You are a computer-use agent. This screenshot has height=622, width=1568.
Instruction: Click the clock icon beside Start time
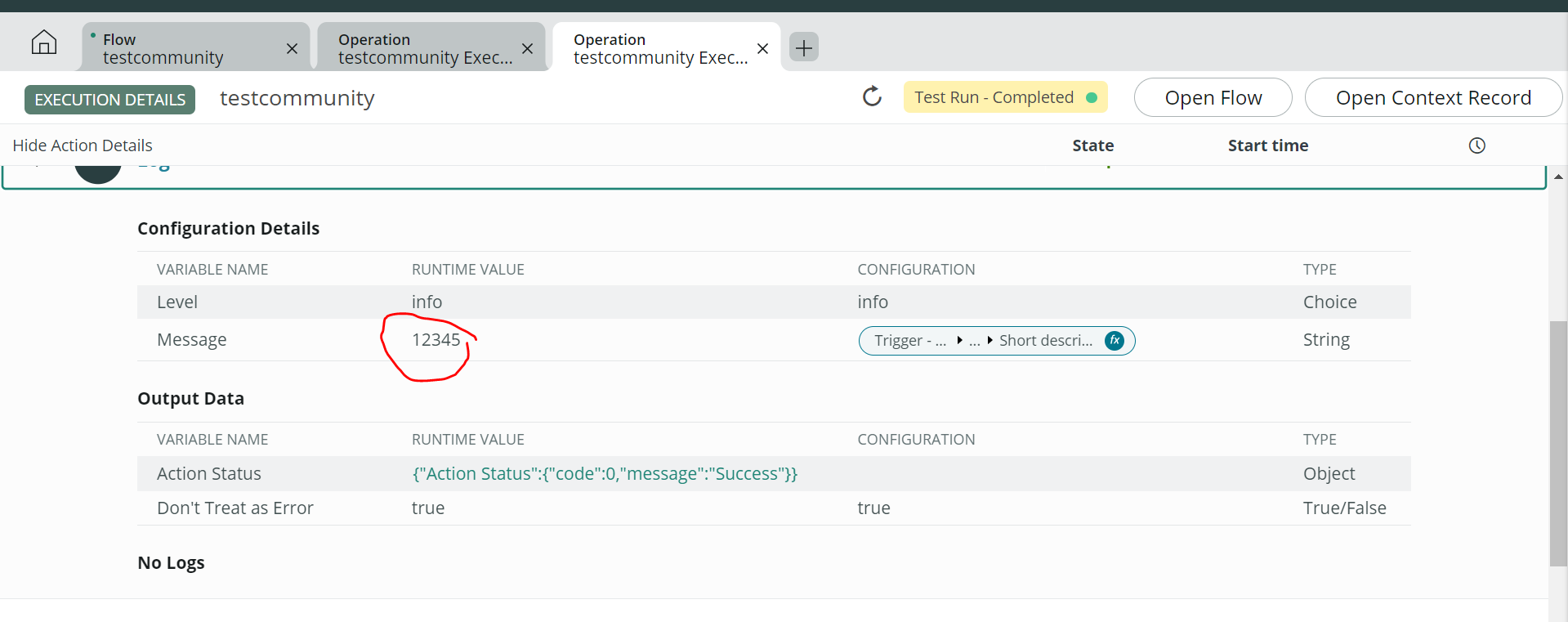click(1476, 145)
